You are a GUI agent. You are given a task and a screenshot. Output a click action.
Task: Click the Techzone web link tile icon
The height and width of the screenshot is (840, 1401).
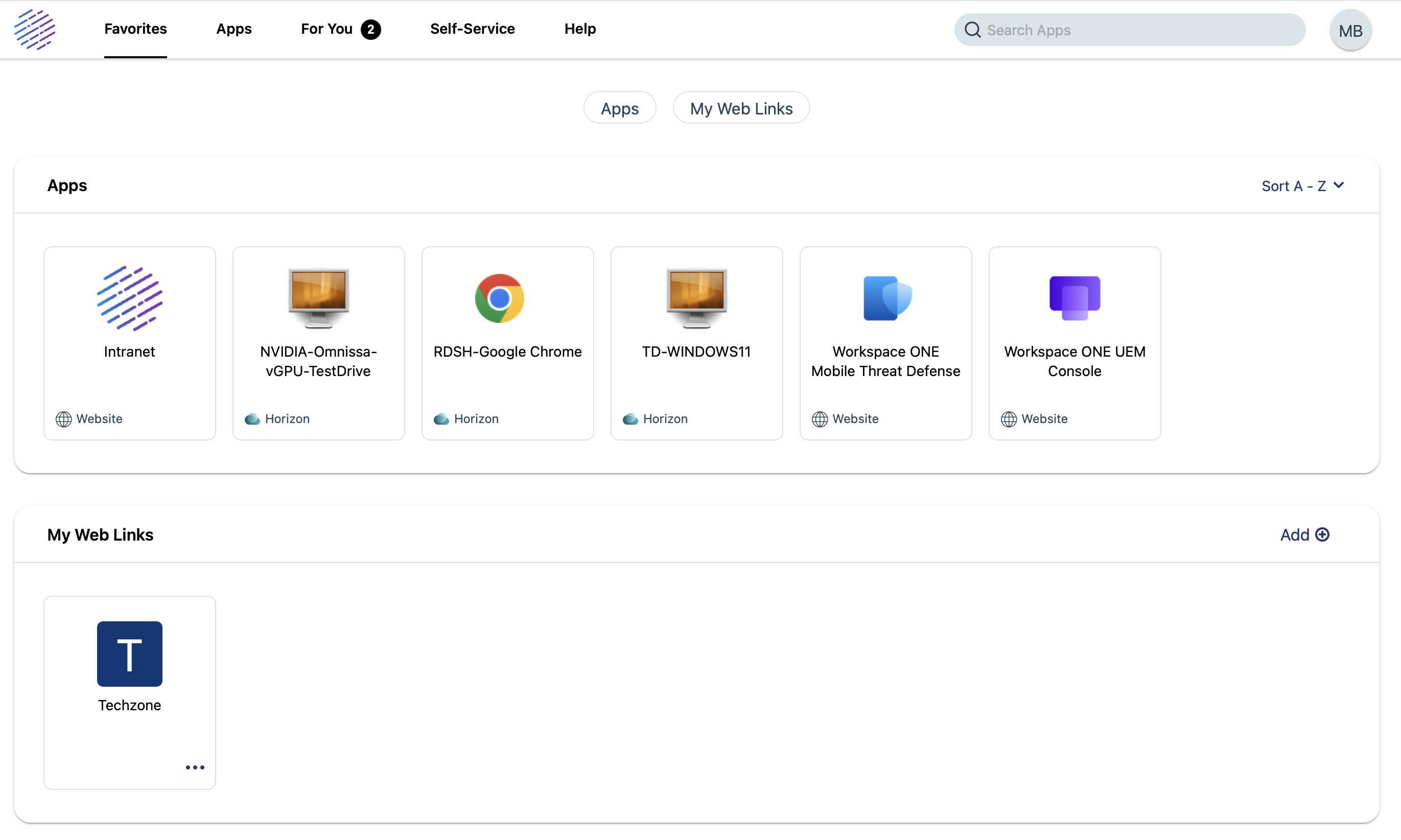click(130, 654)
